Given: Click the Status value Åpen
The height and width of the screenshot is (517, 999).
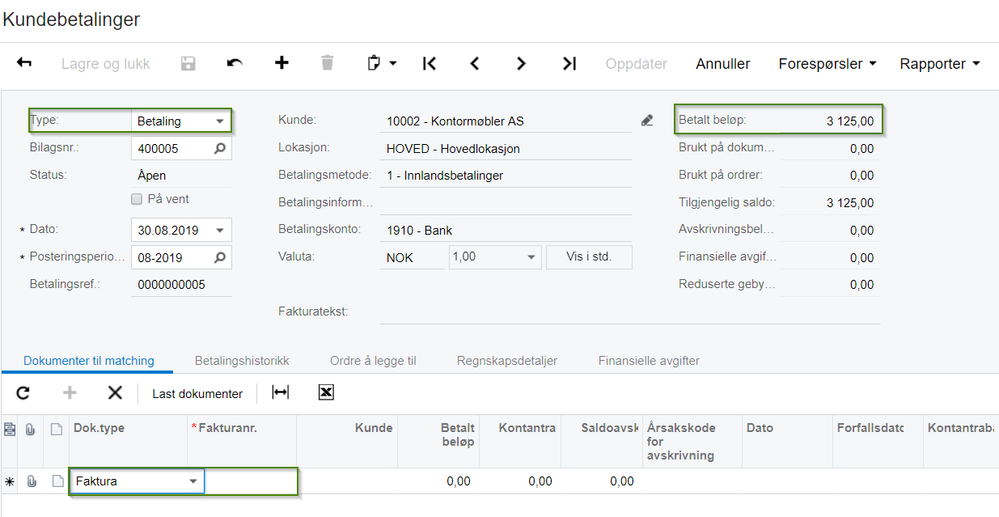Looking at the screenshot, I should [x=152, y=175].
